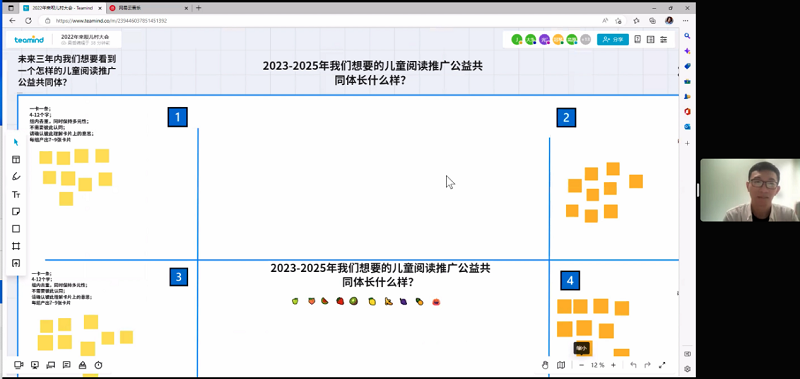Screen dimensions: 800x379
Task: Select the text tool in left toolbar
Action: pos(16,194)
